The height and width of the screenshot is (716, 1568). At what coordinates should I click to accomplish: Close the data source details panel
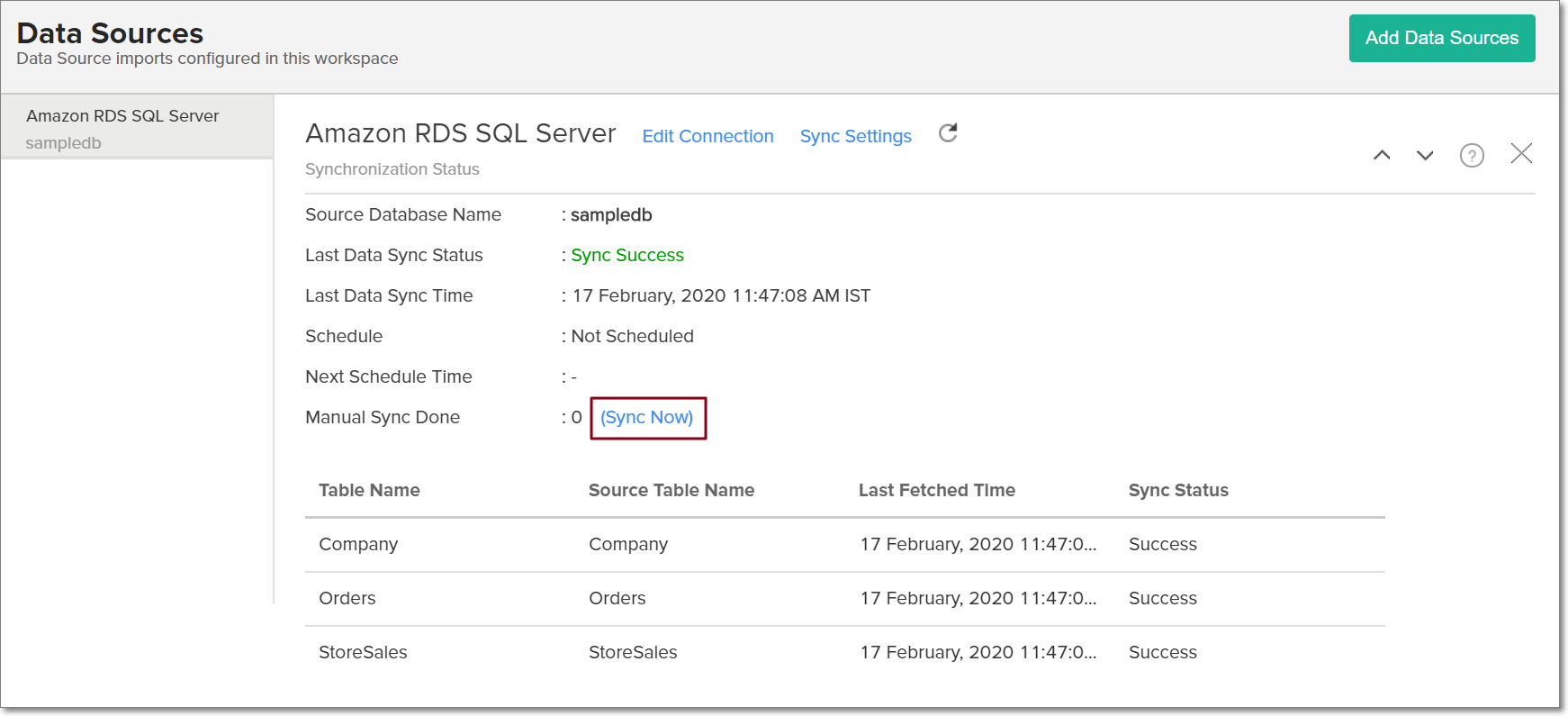[x=1521, y=154]
